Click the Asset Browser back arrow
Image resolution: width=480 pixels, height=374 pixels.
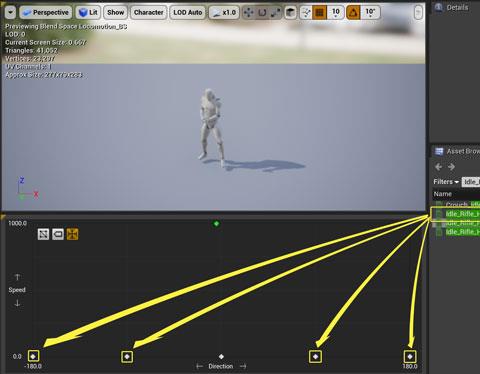[x=439, y=167]
